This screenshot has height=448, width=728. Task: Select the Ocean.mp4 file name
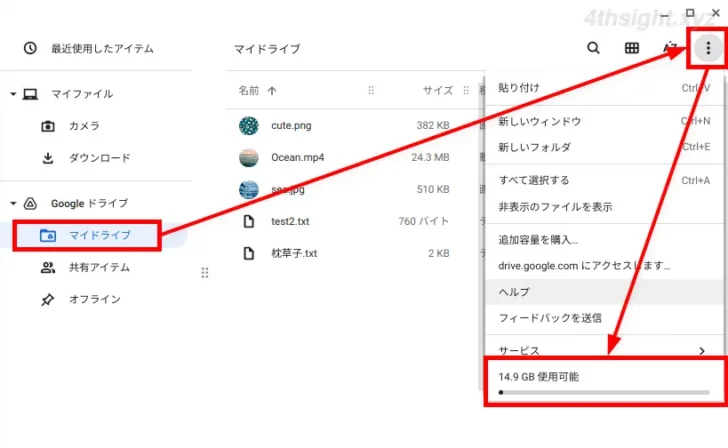tap(298, 157)
